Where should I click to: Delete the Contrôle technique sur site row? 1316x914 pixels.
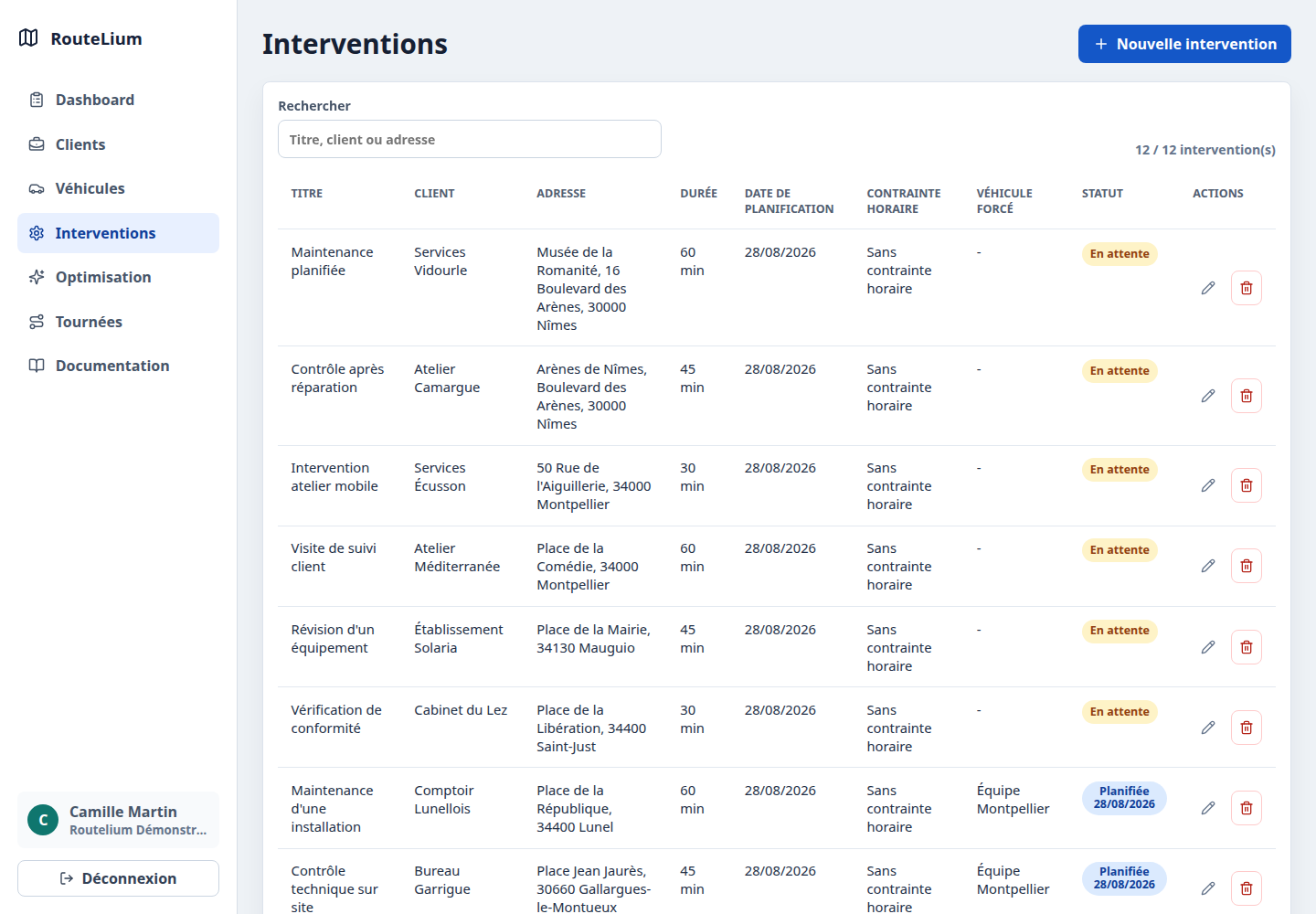1247,888
